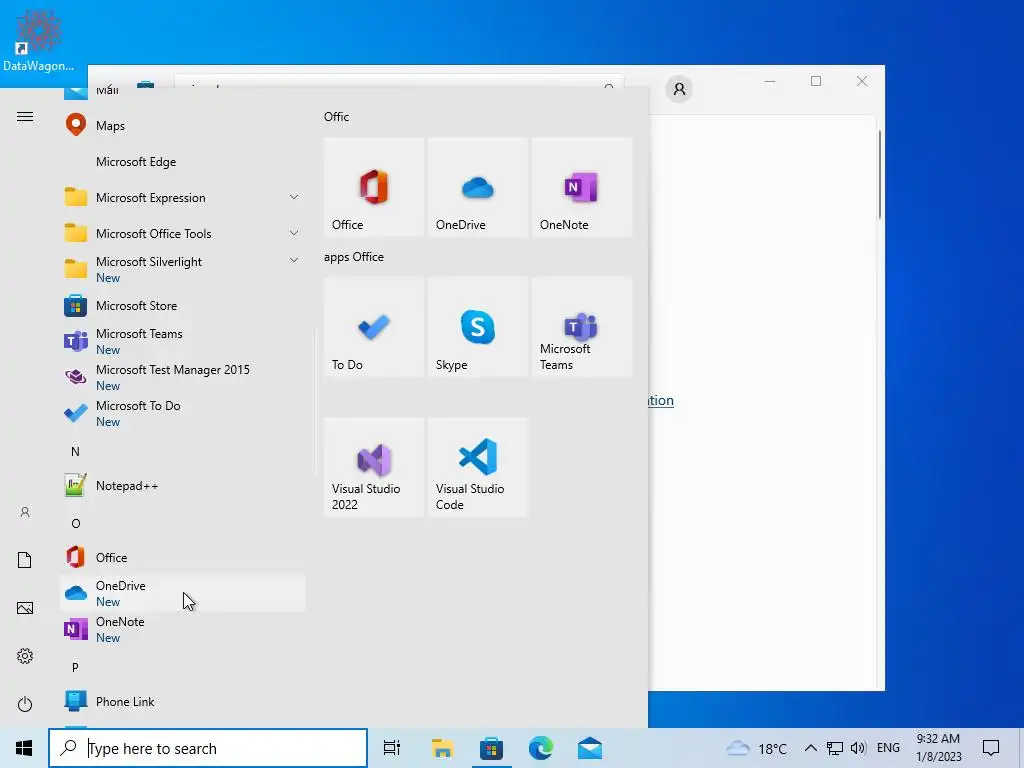Open DataWagon desktop shortcut
Image resolution: width=1024 pixels, height=768 pixels.
[x=39, y=39]
